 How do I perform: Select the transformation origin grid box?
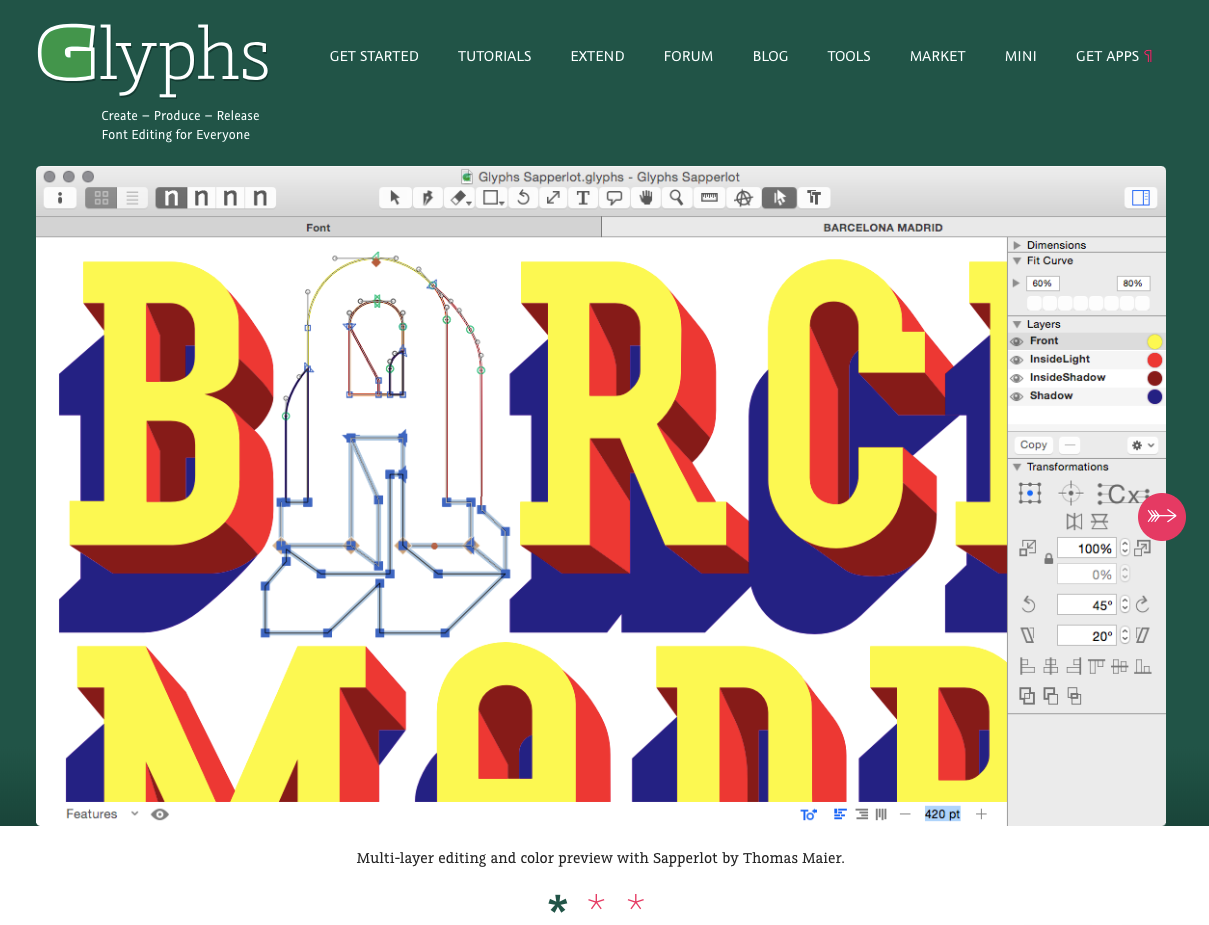coord(1030,493)
